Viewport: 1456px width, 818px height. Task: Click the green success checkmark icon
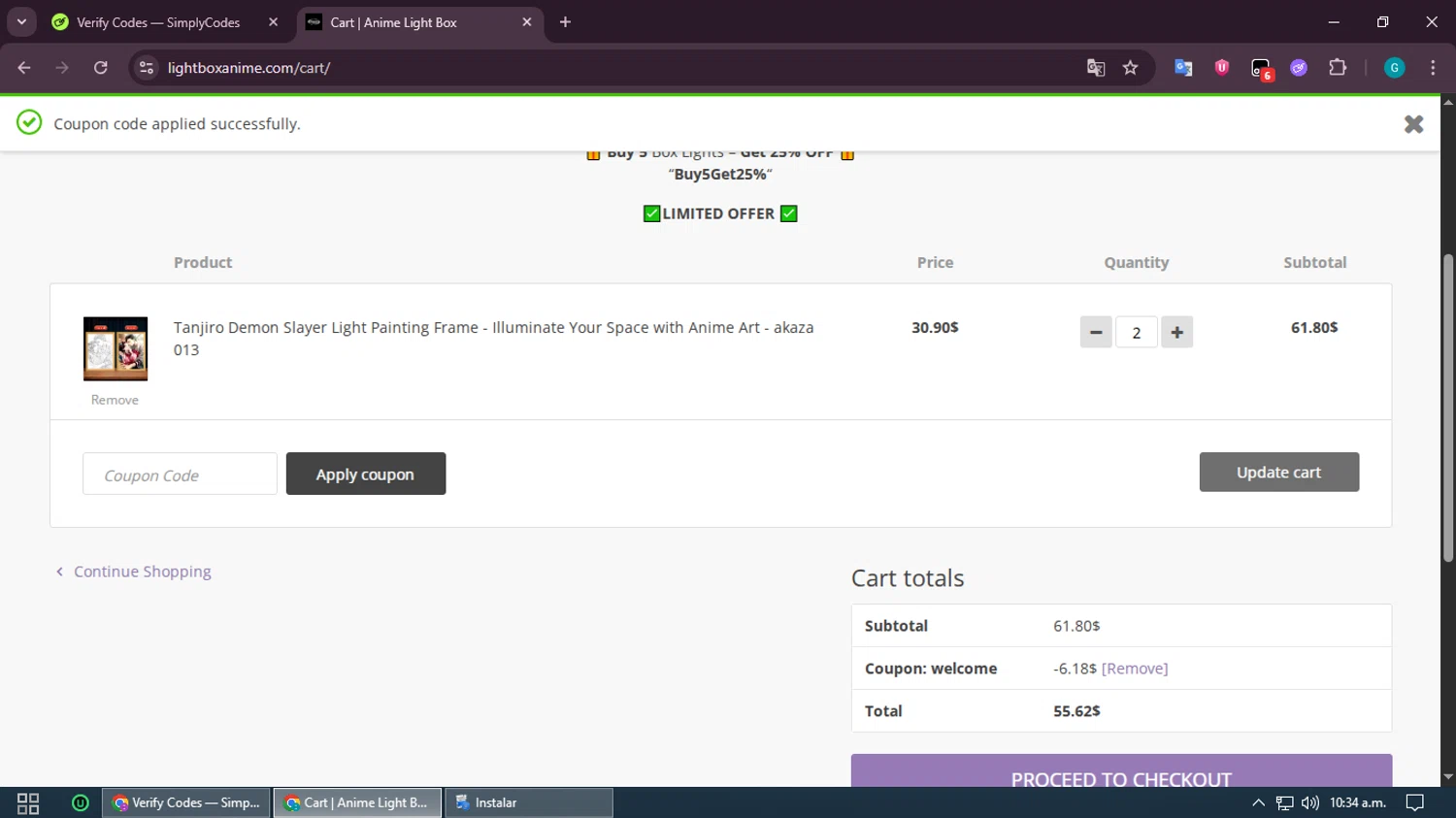[x=29, y=122]
